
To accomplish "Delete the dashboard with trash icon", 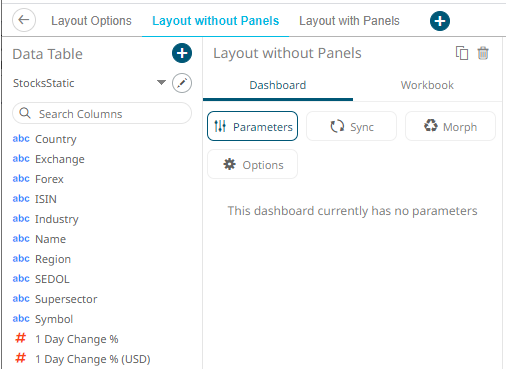I will (483, 53).
